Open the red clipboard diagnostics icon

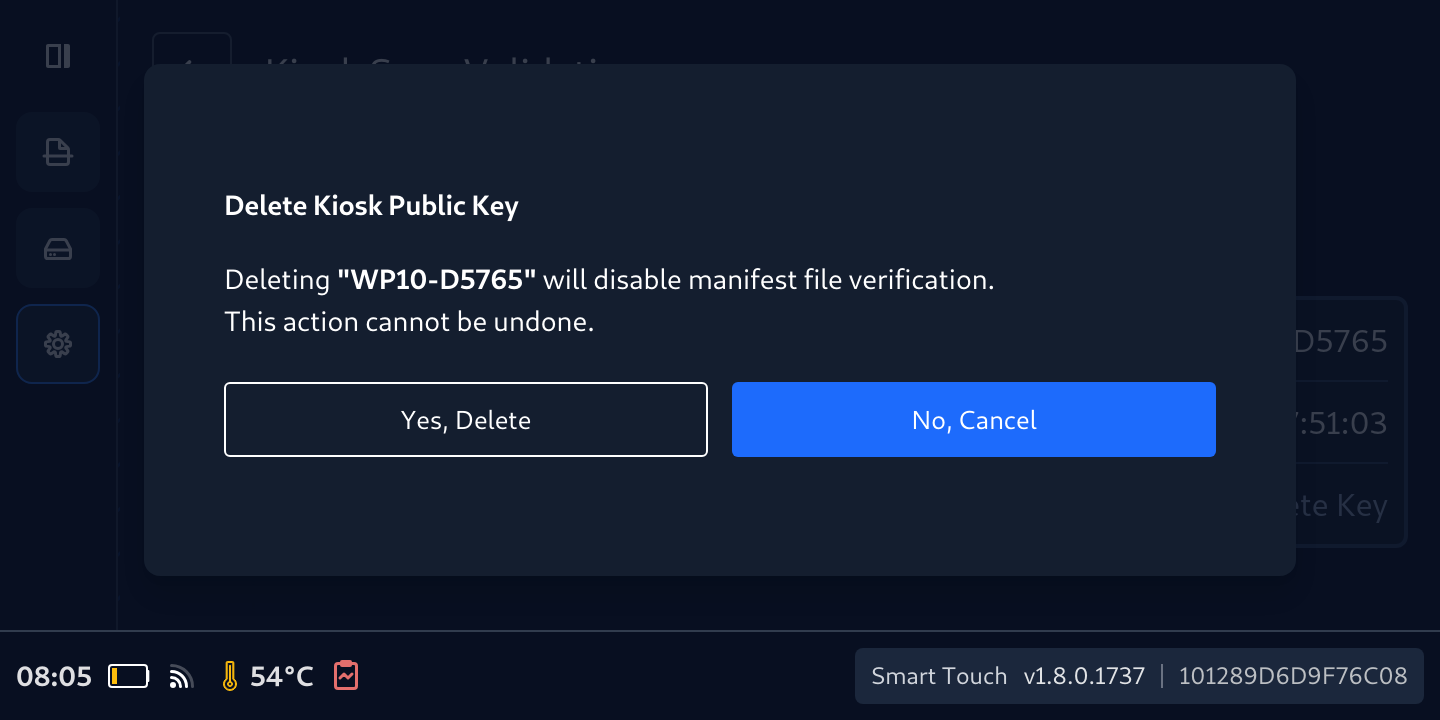(346, 676)
